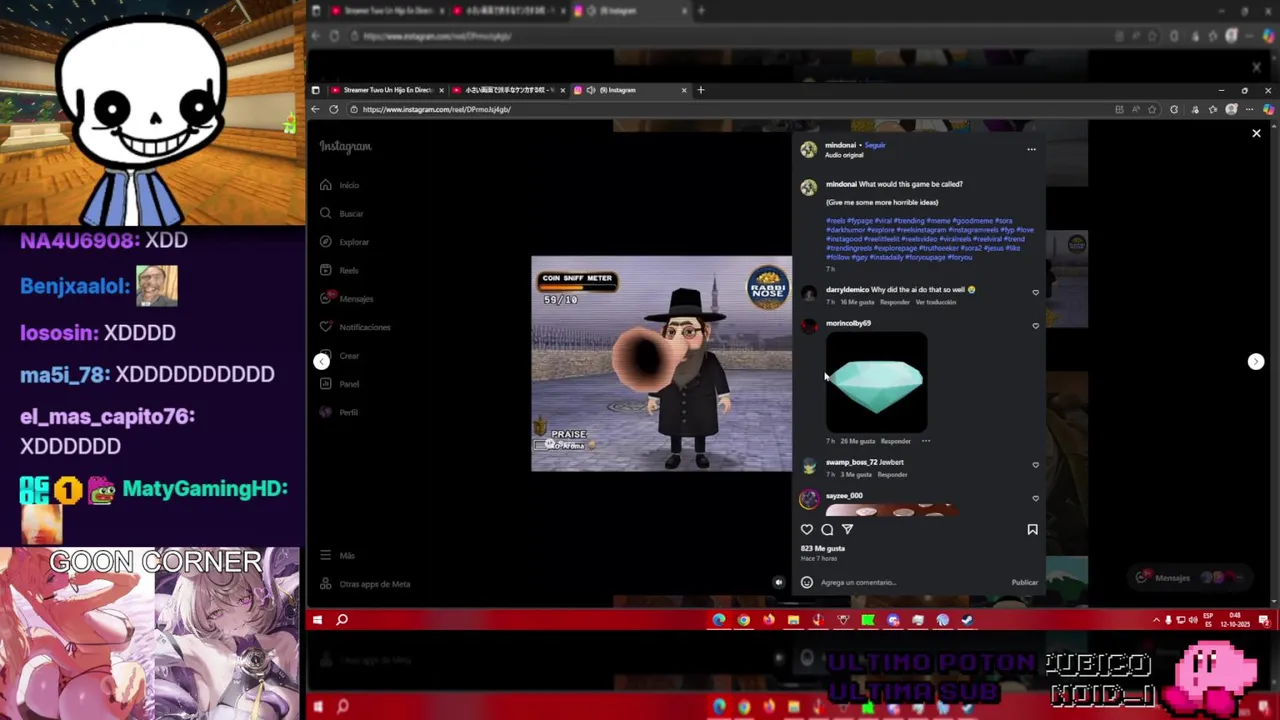This screenshot has height=720, width=1280.
Task: Like the post with heart icon
Action: click(x=807, y=529)
